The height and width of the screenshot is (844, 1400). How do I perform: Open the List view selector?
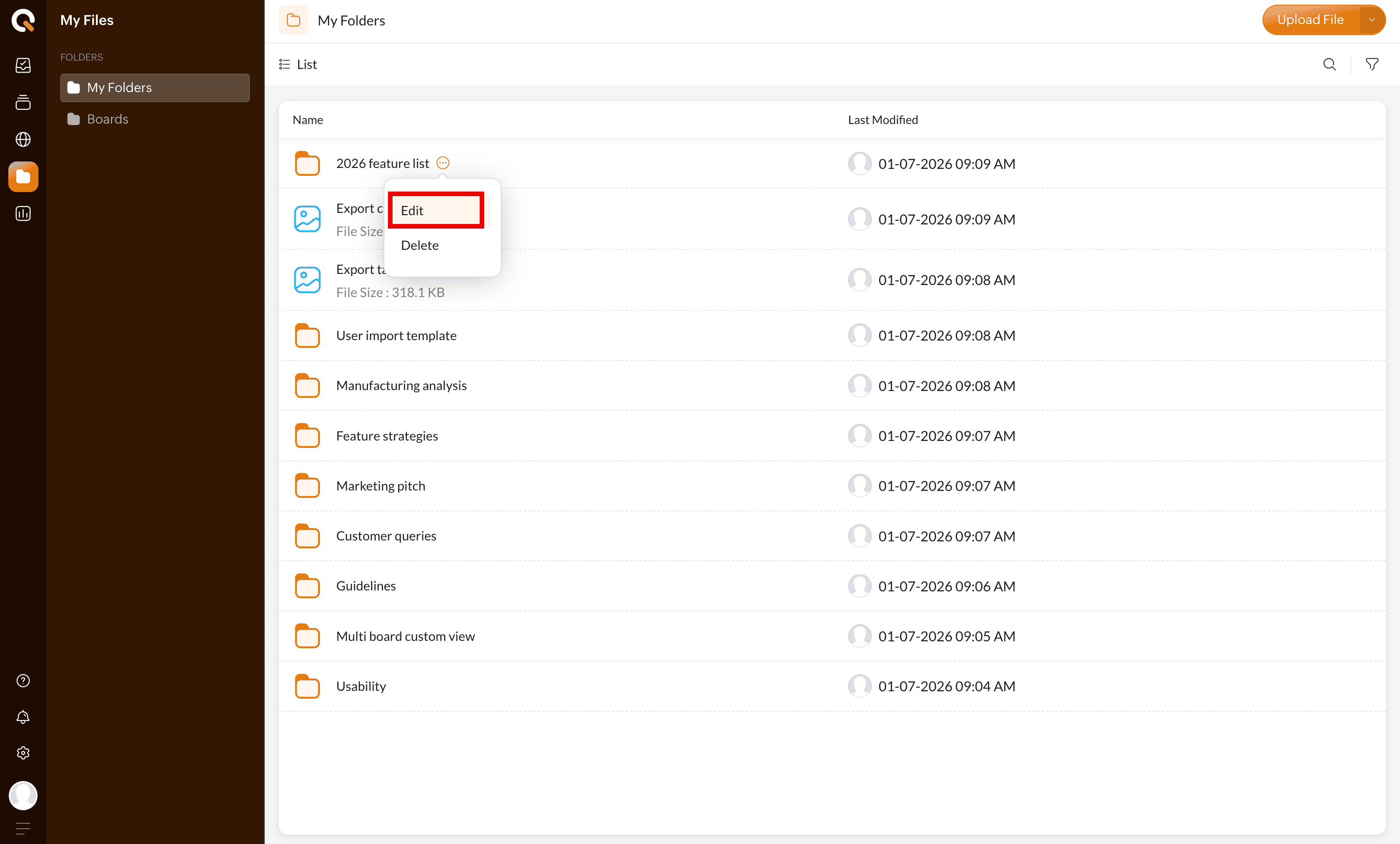coord(298,64)
